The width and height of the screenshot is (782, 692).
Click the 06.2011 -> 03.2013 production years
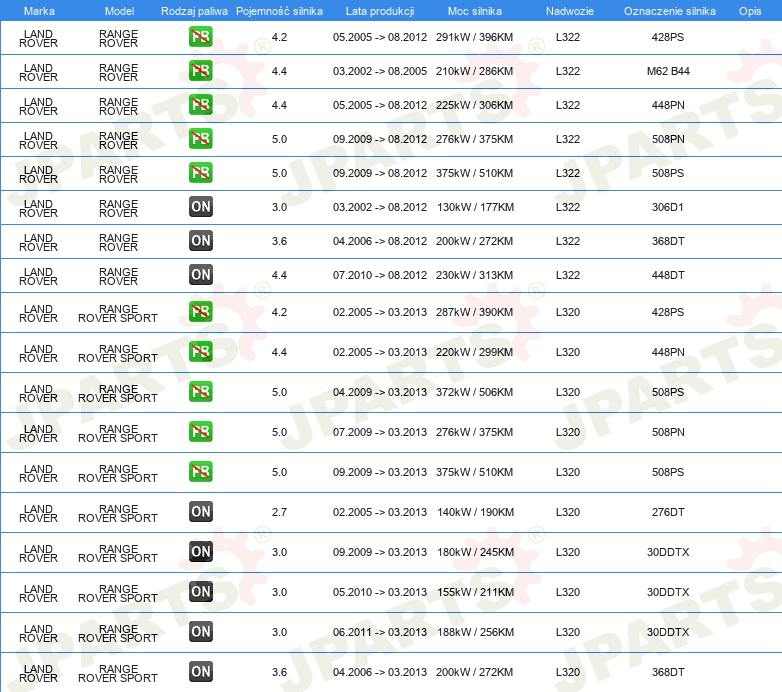coord(380,632)
